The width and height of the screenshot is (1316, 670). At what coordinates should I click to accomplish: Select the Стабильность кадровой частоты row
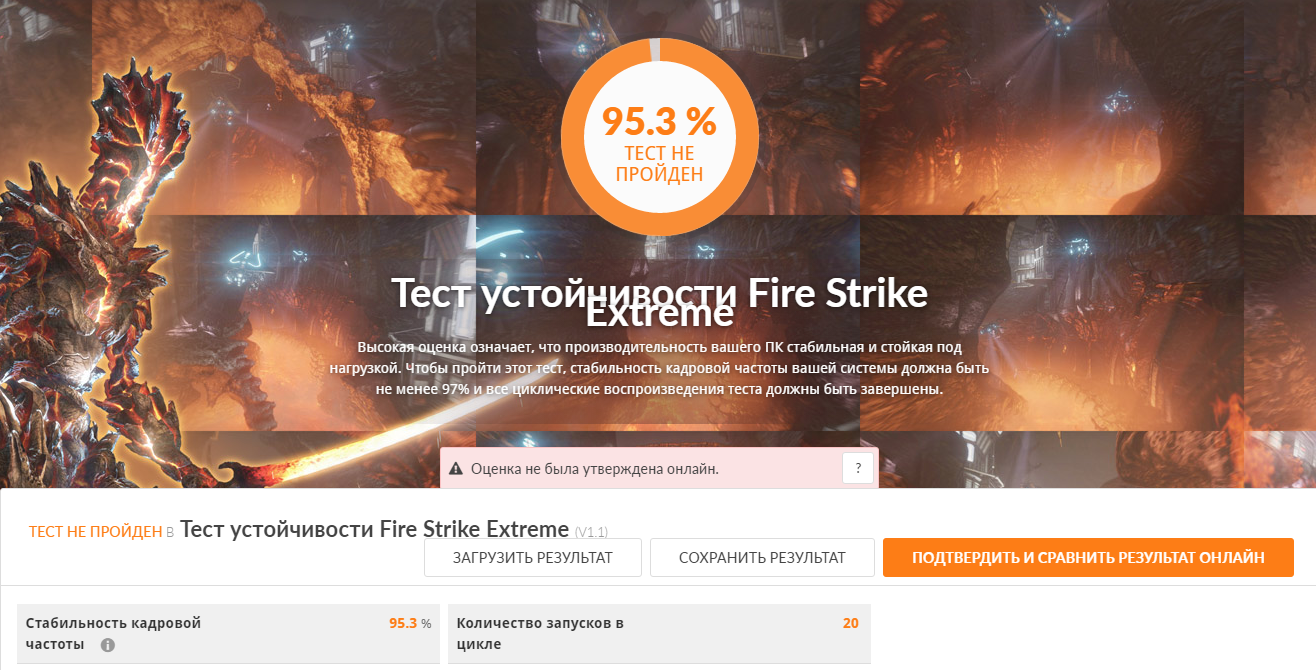click(x=229, y=634)
